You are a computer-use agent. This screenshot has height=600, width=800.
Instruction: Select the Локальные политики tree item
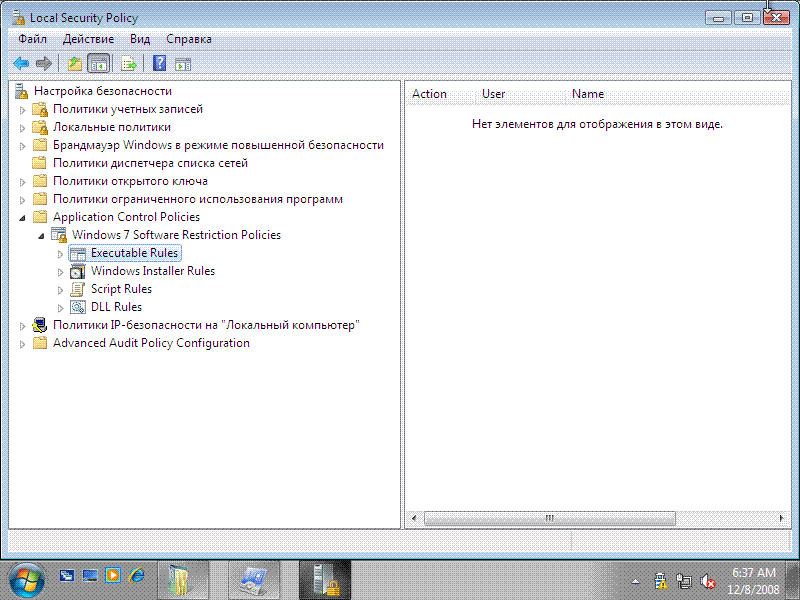112,127
